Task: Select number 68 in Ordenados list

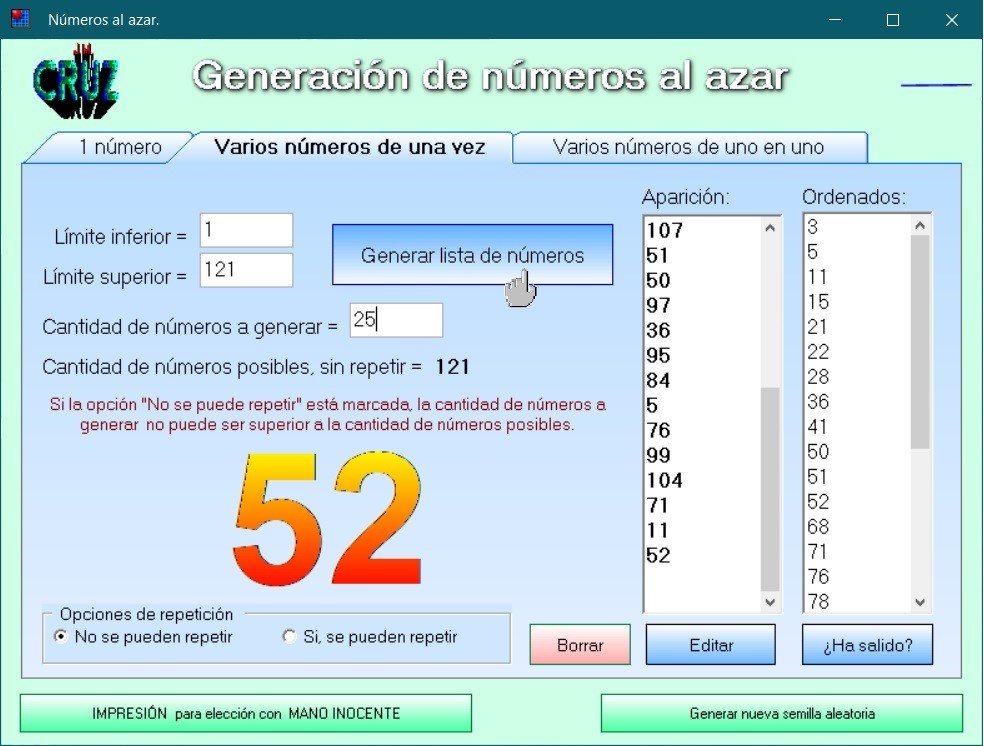Action: click(x=818, y=527)
